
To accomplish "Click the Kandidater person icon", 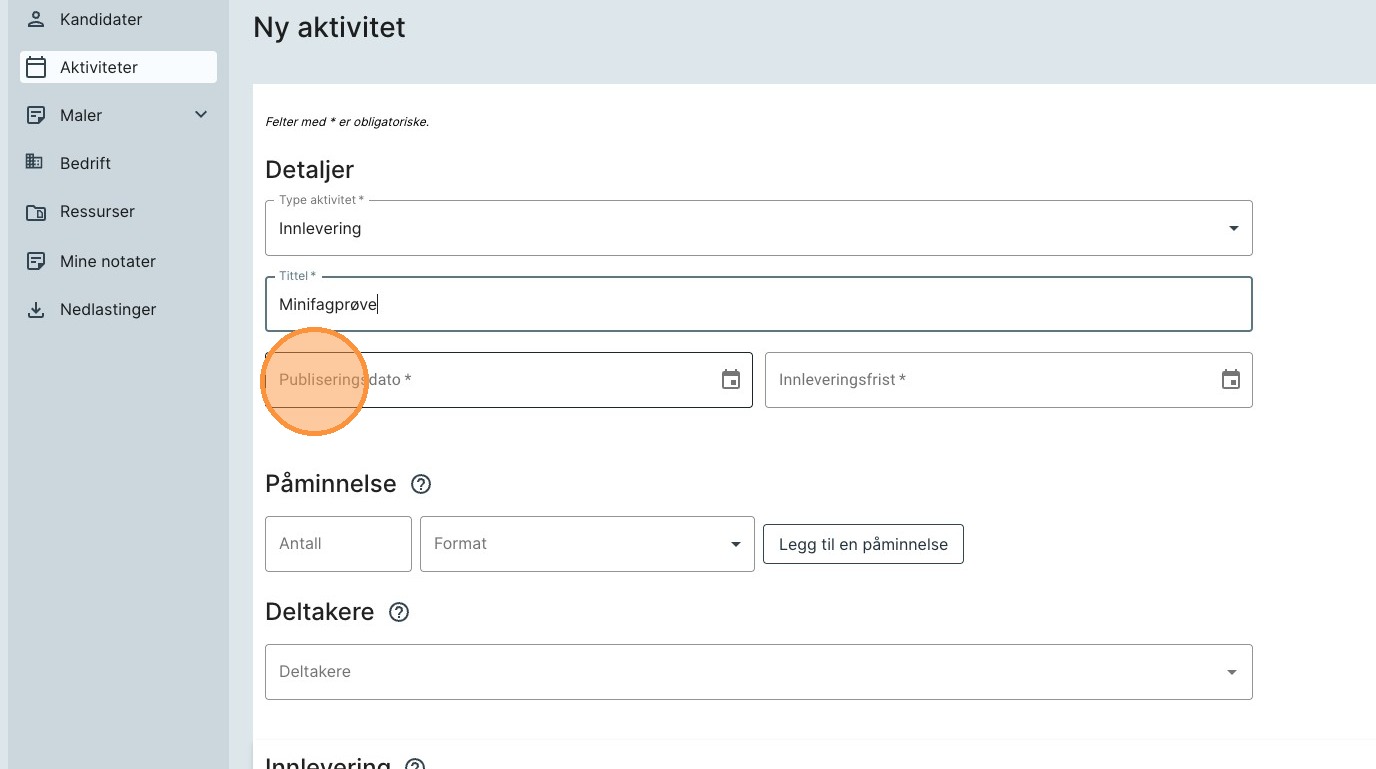I will pyautogui.click(x=36, y=19).
